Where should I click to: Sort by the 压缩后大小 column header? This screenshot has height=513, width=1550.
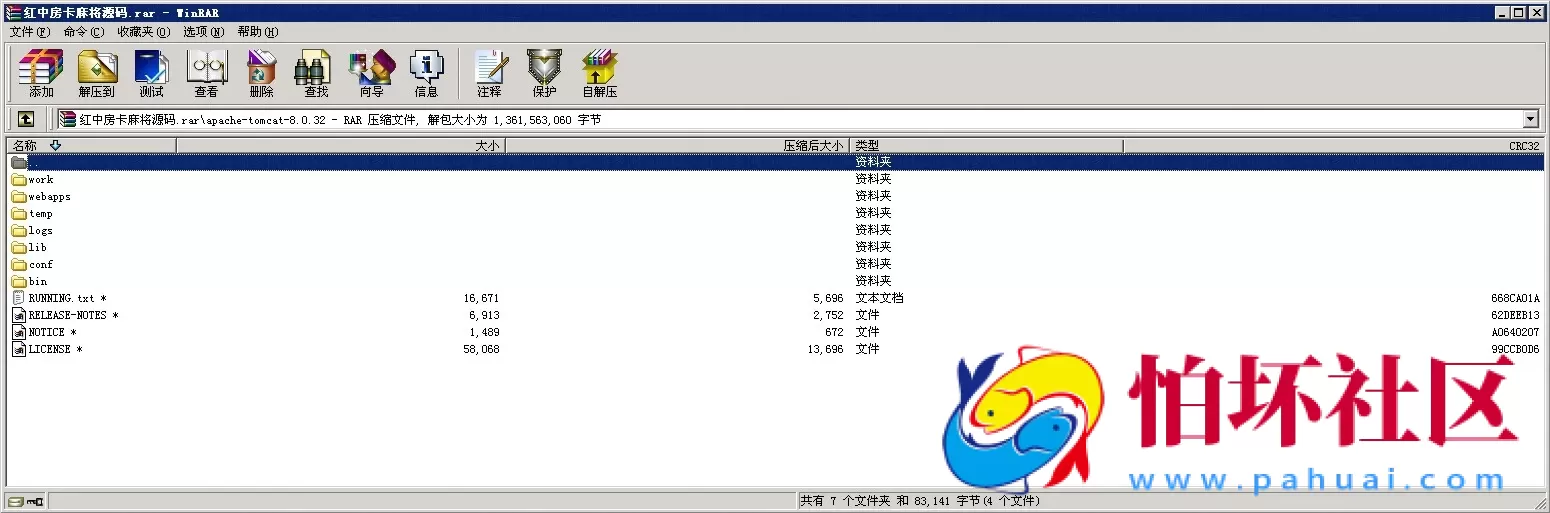point(678,146)
